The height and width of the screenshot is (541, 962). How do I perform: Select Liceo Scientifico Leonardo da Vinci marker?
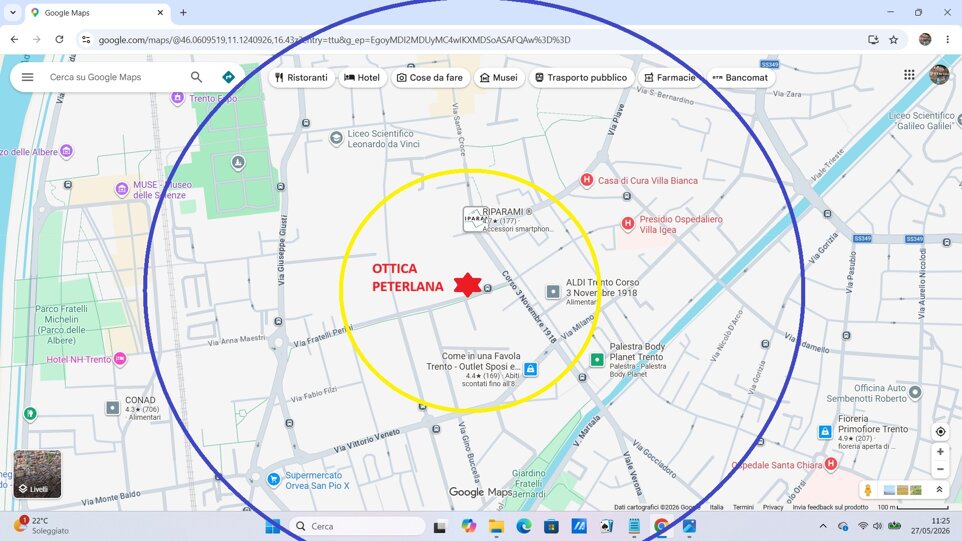(336, 138)
